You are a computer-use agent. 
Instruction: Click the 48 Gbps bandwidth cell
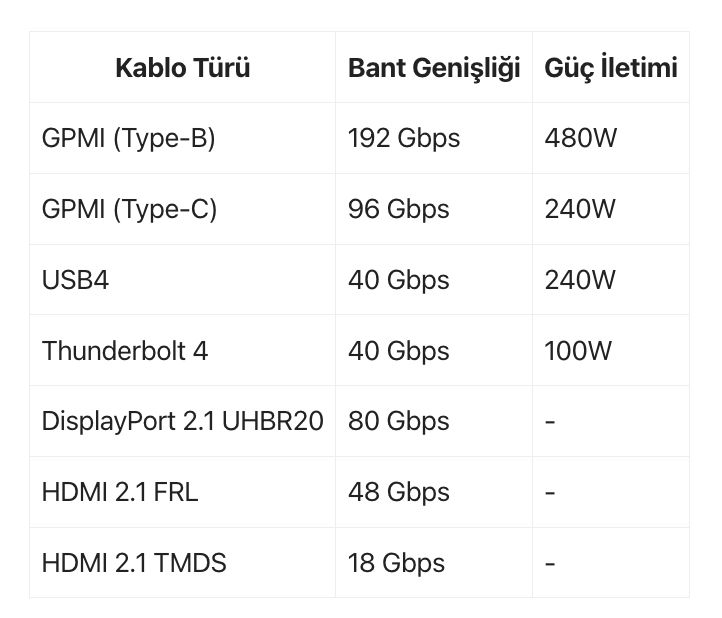tap(399, 492)
